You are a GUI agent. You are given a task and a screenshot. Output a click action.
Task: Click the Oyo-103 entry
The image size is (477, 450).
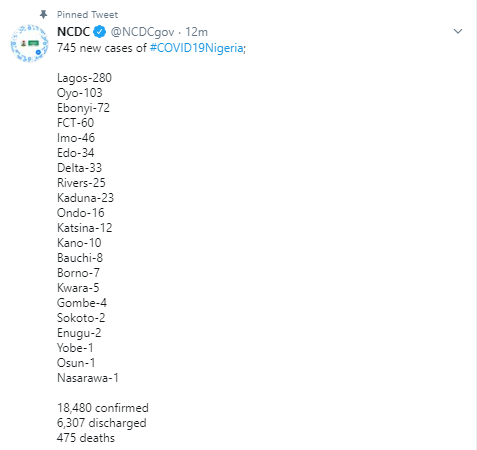click(80, 93)
